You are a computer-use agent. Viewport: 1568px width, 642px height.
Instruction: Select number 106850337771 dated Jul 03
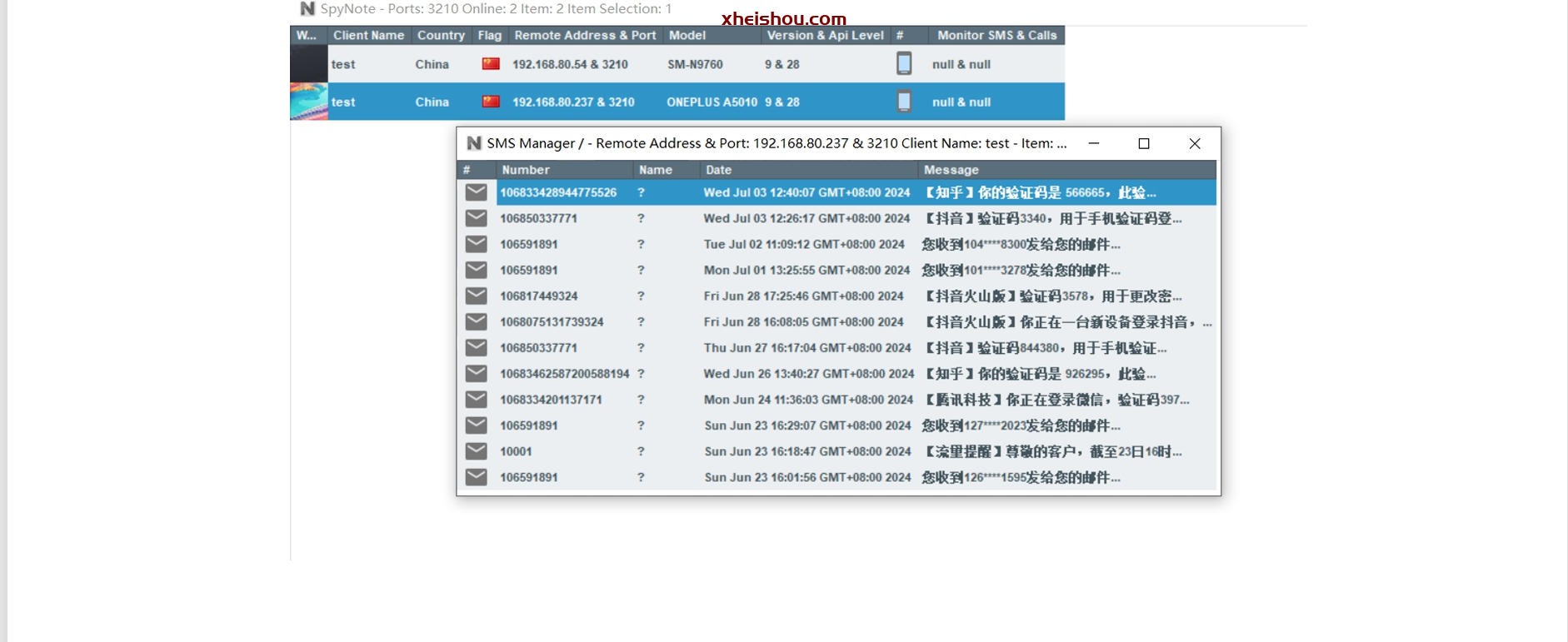point(538,218)
